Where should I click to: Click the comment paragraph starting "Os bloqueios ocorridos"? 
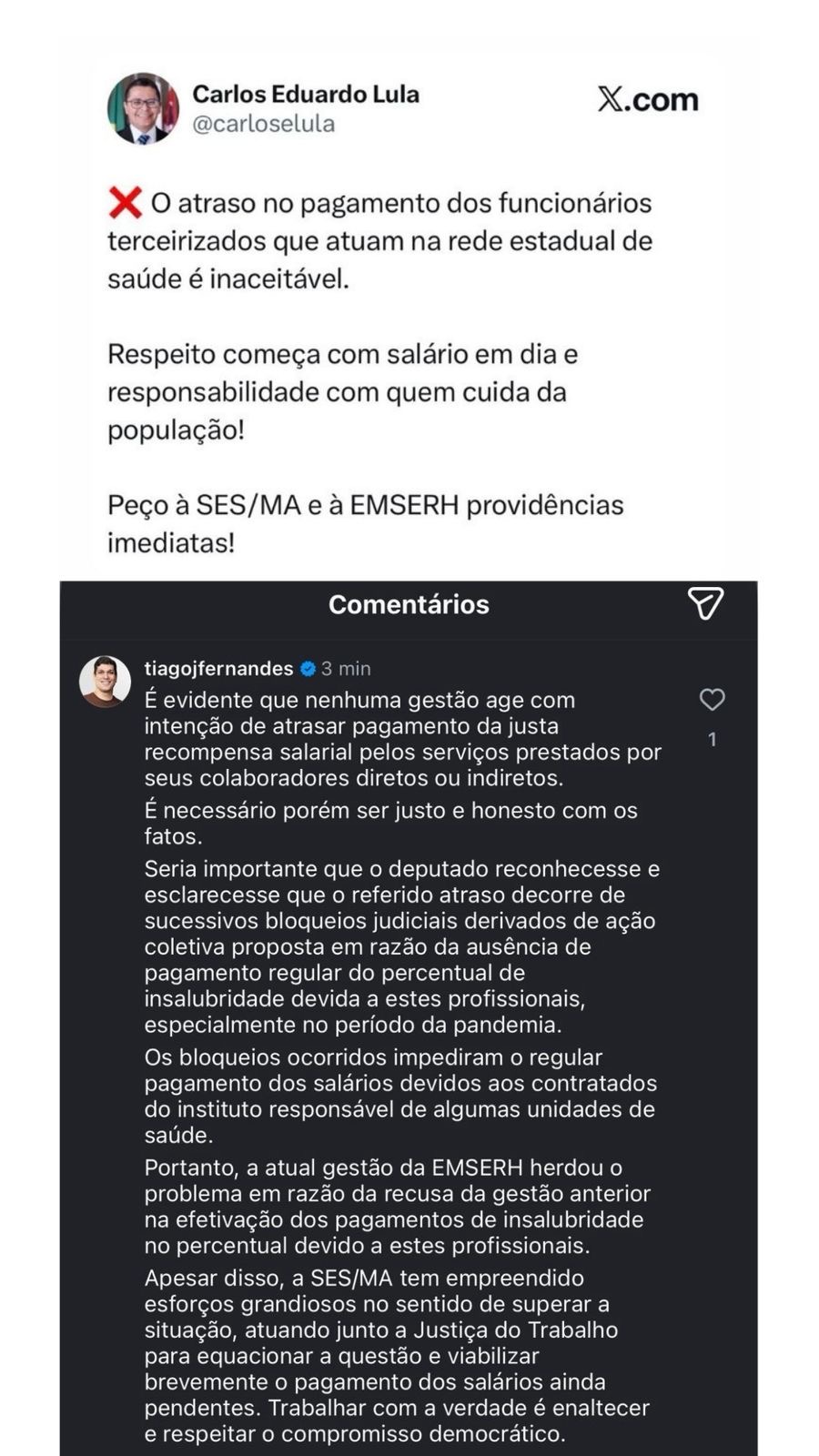click(400, 1096)
